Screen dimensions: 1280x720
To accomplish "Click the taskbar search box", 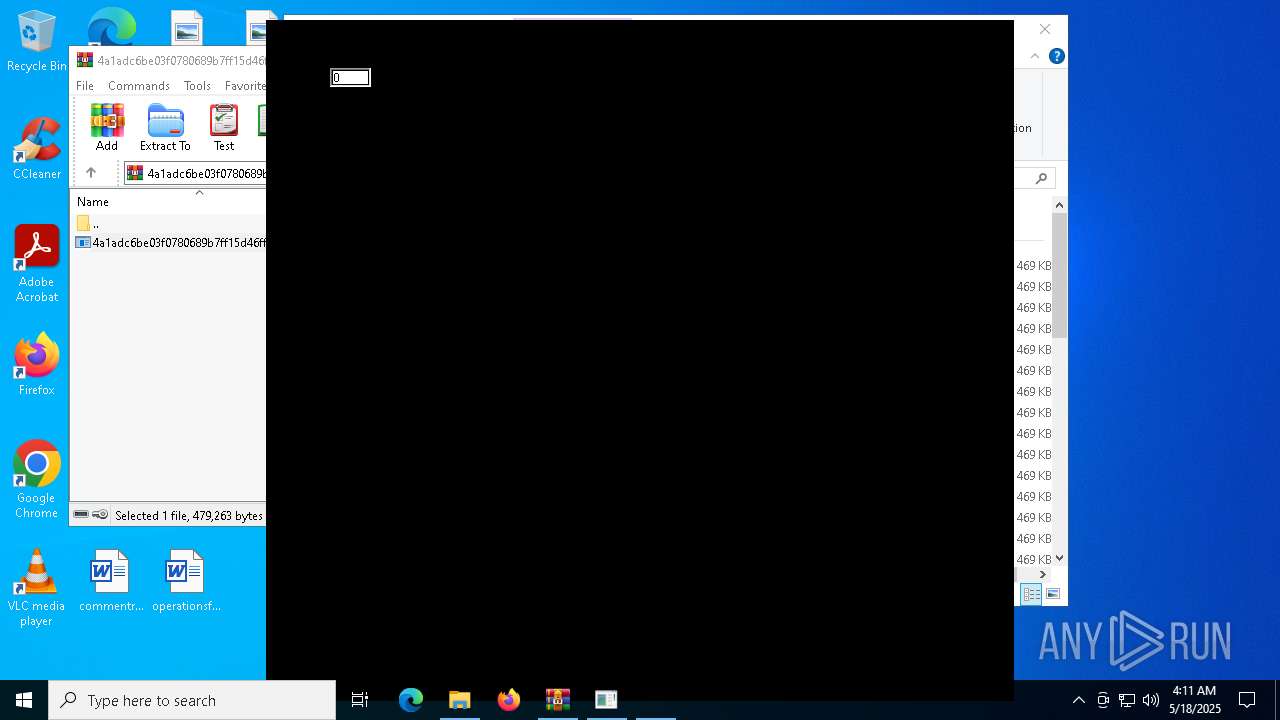I will tap(192, 700).
